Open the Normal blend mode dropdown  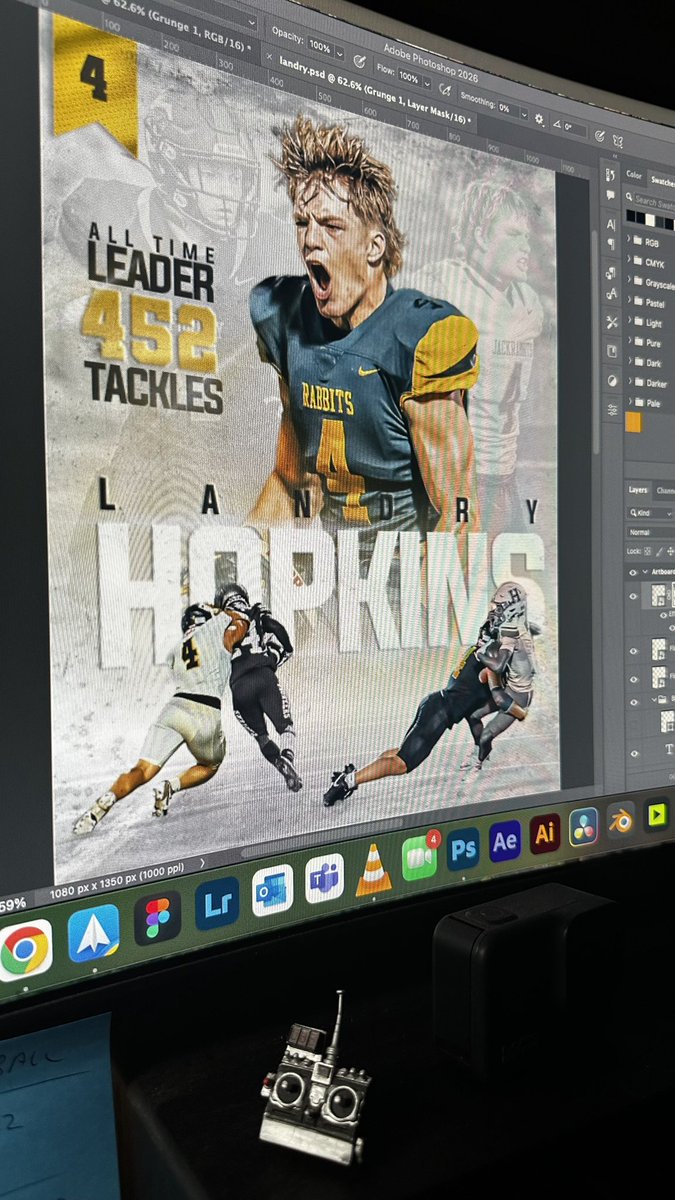(651, 533)
